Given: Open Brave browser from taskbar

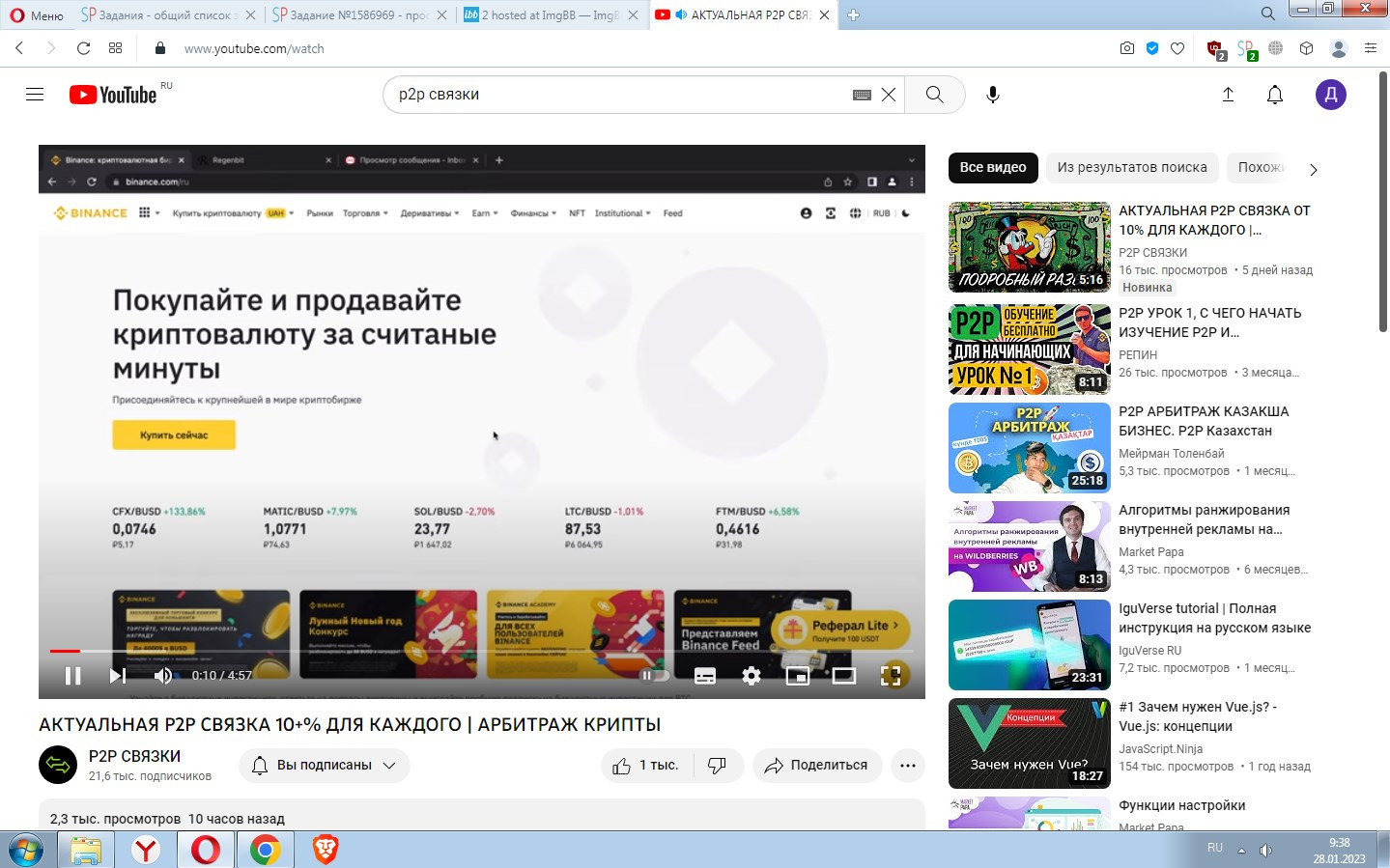Looking at the screenshot, I should [326, 850].
